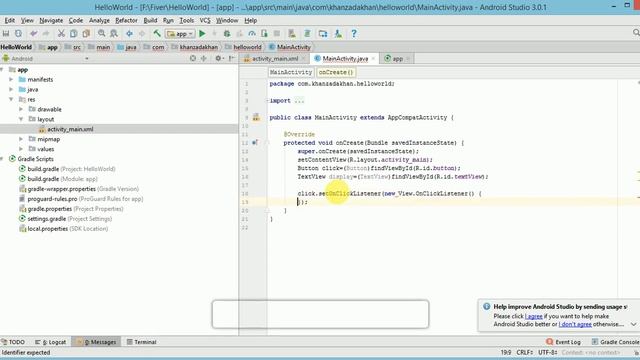This screenshot has width=640, height=360.
Task: Switch to the app editor tab
Action: coord(397,58)
